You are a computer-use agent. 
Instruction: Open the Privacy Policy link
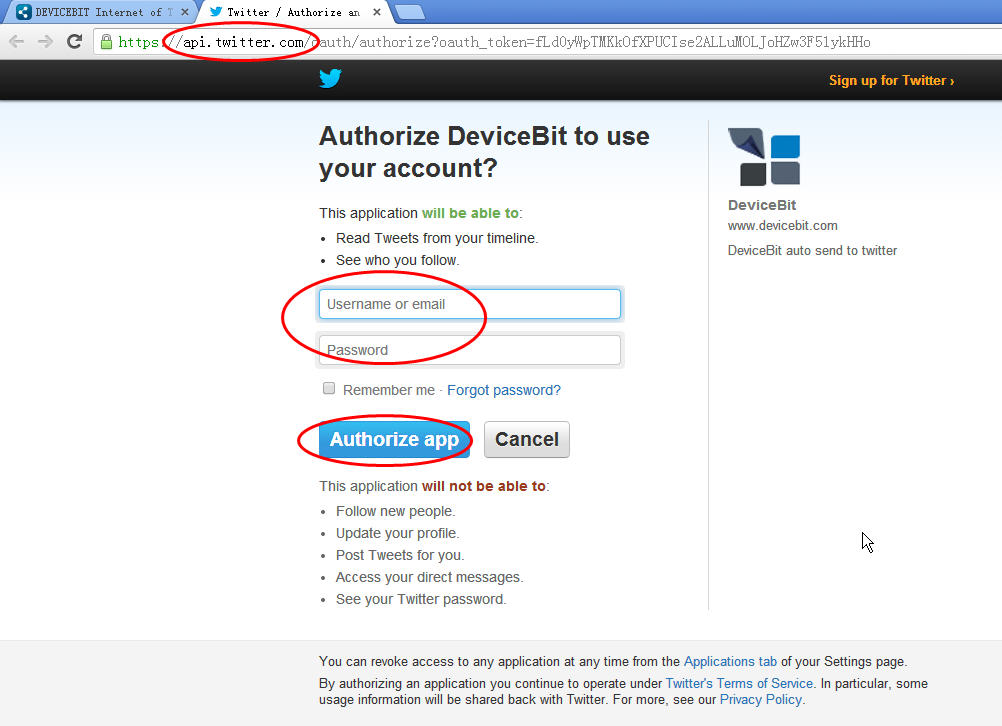[760, 700]
